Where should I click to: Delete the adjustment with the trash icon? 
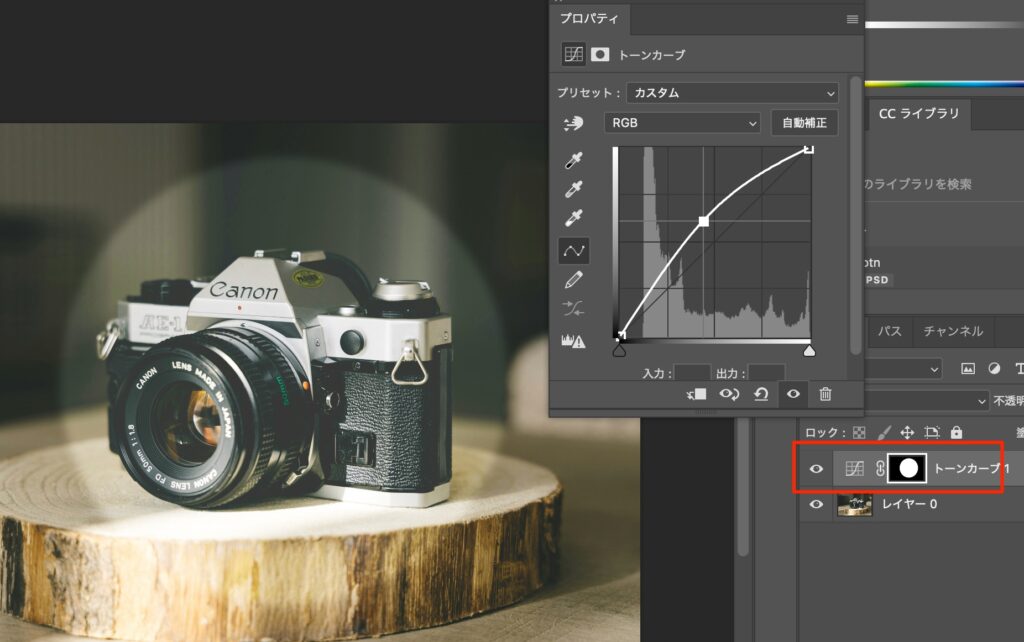825,394
